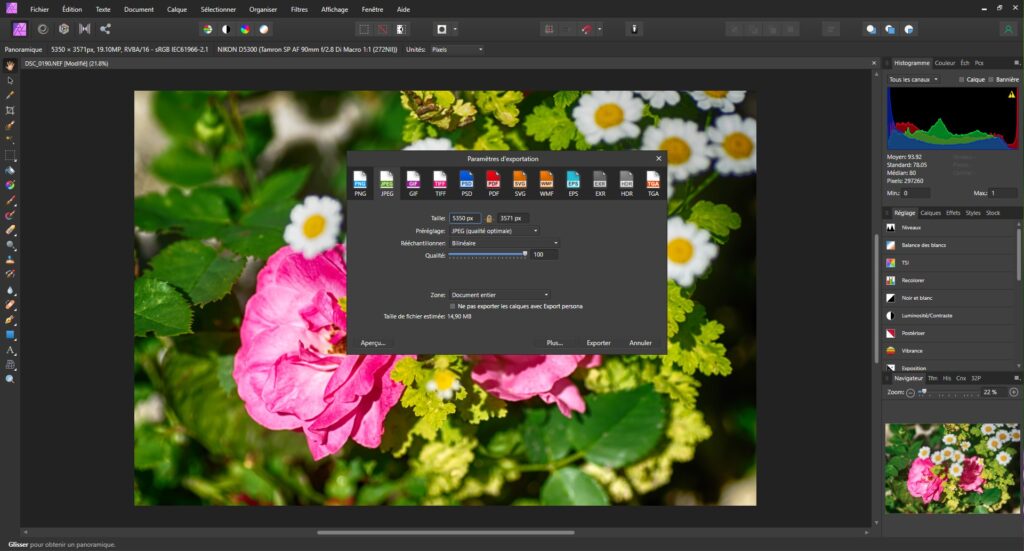Enable 'Ne pas exporter les calques' checkbox
Screen dimensions: 1024x551
453,306
